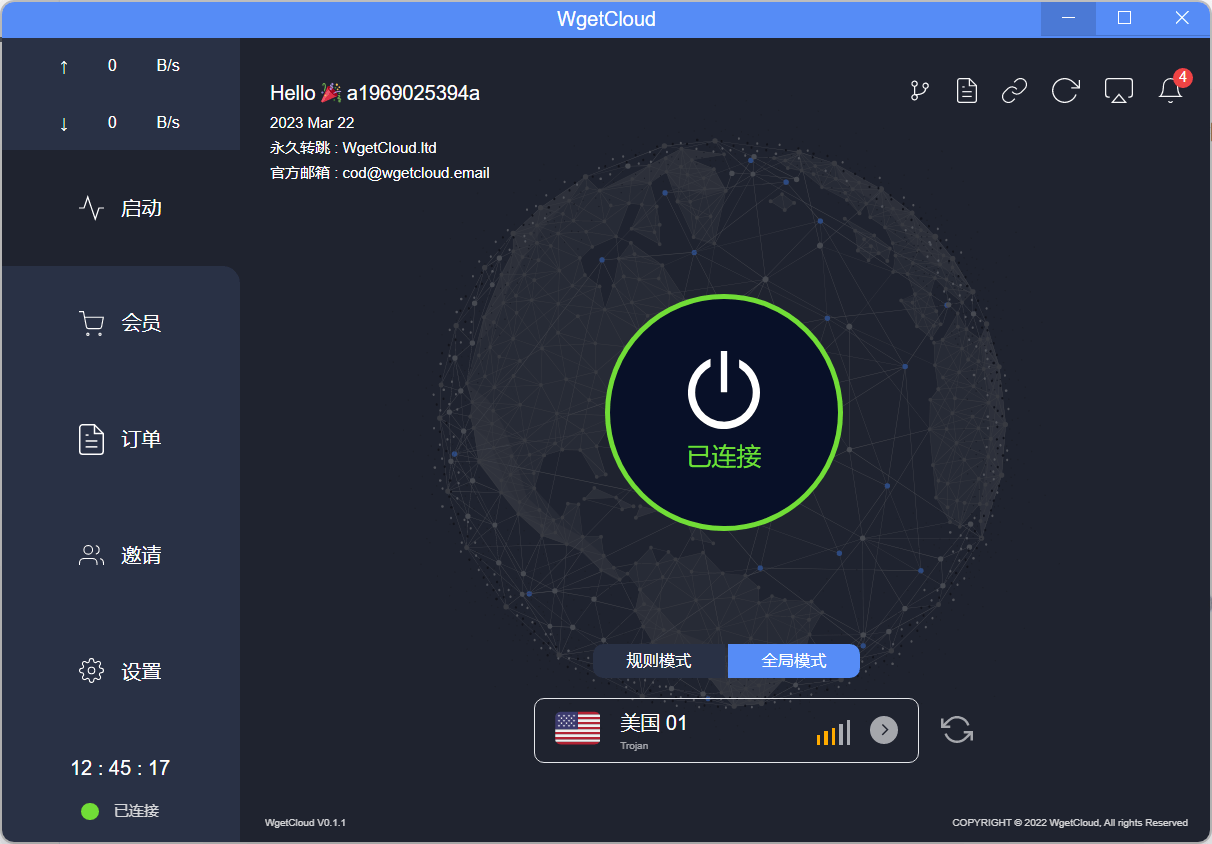1212x844 pixels.
Task: Click the refresh arrow icon in top toolbar
Action: tap(1065, 91)
